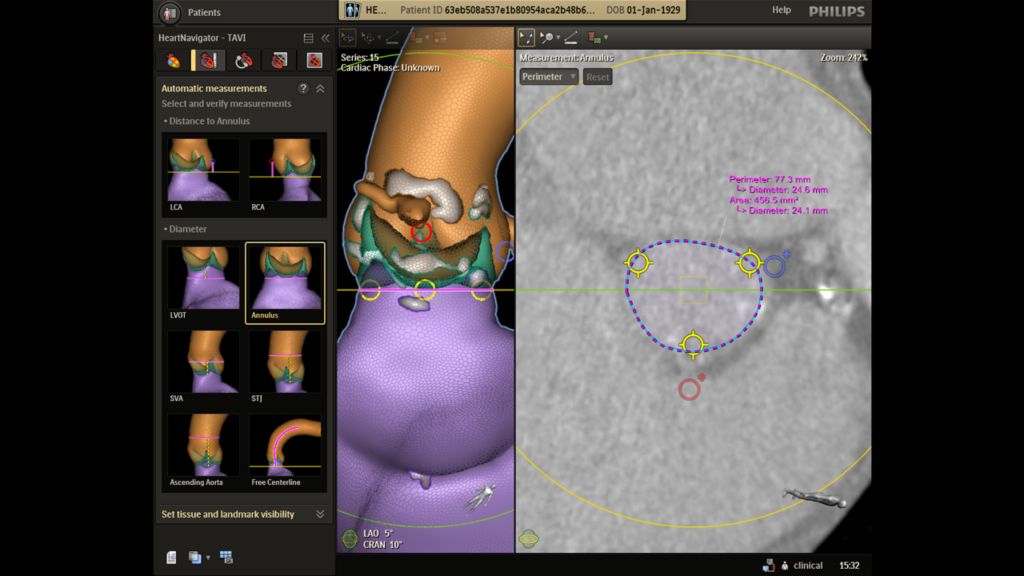Click the yellow top-left annulus landmark marker
Image resolution: width=1024 pixels, height=576 pixels.
(x=637, y=263)
